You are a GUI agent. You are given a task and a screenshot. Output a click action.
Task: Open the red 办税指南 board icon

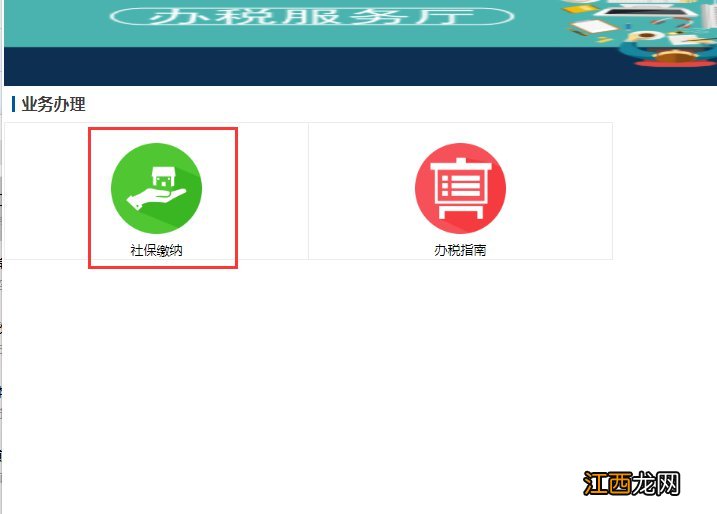tap(460, 188)
